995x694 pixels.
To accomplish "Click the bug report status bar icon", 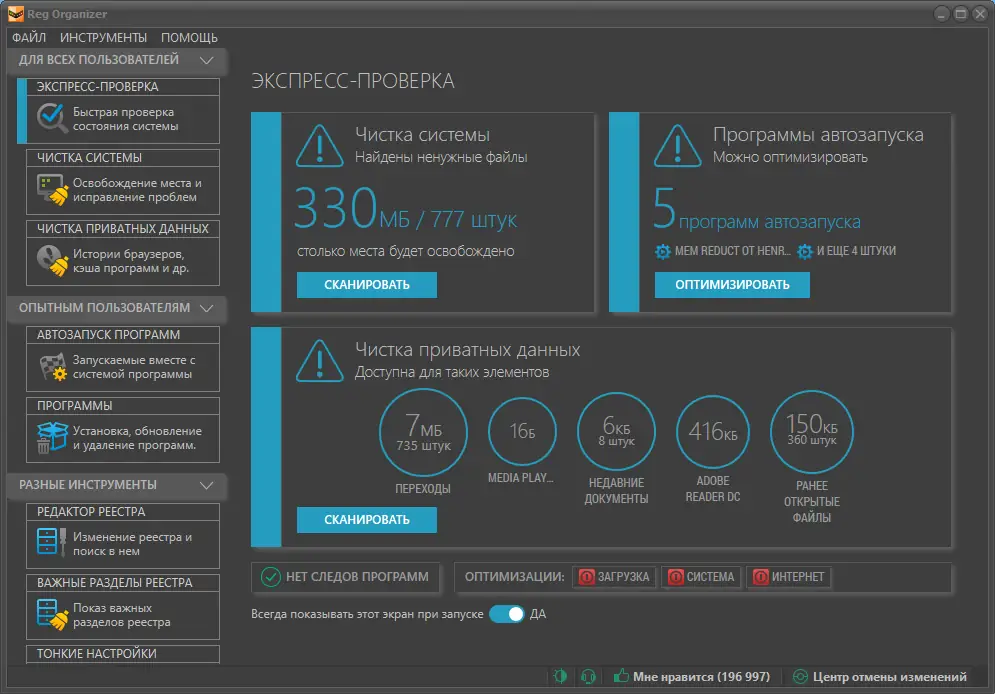I will 560,677.
